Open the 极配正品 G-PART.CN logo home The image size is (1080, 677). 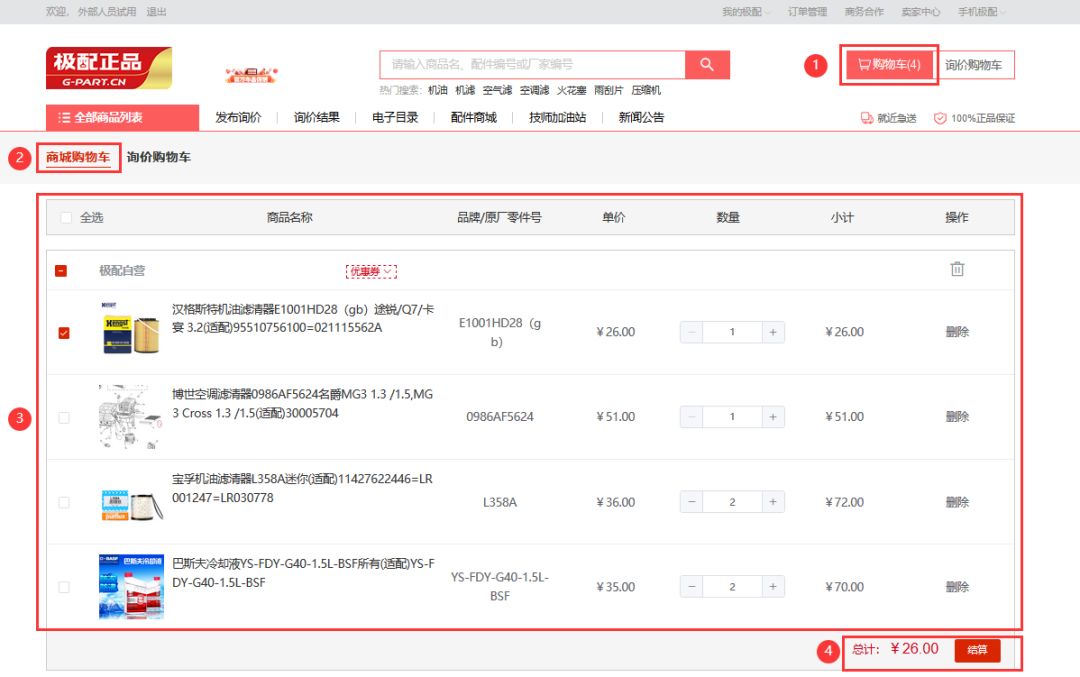[109, 68]
